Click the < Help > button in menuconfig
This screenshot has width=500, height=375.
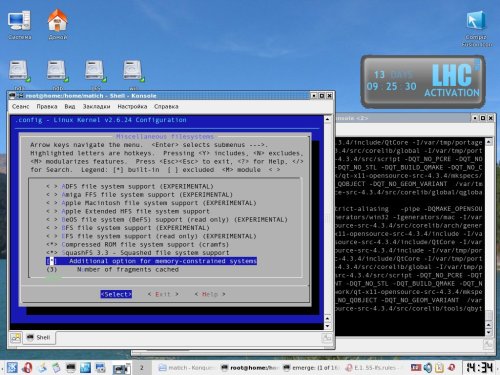click(210, 294)
